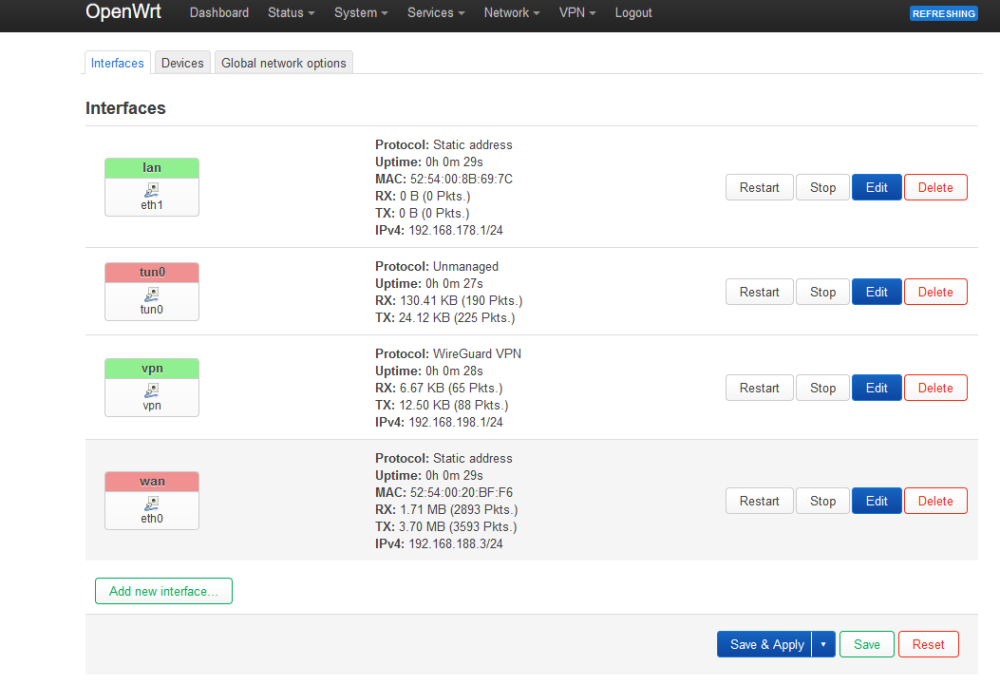
Task: Click Add new interface button
Action: point(164,591)
